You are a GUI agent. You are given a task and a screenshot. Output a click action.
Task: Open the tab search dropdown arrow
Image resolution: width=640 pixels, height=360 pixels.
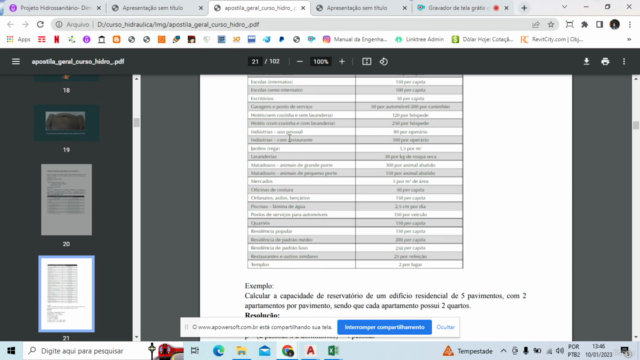(x=564, y=7)
